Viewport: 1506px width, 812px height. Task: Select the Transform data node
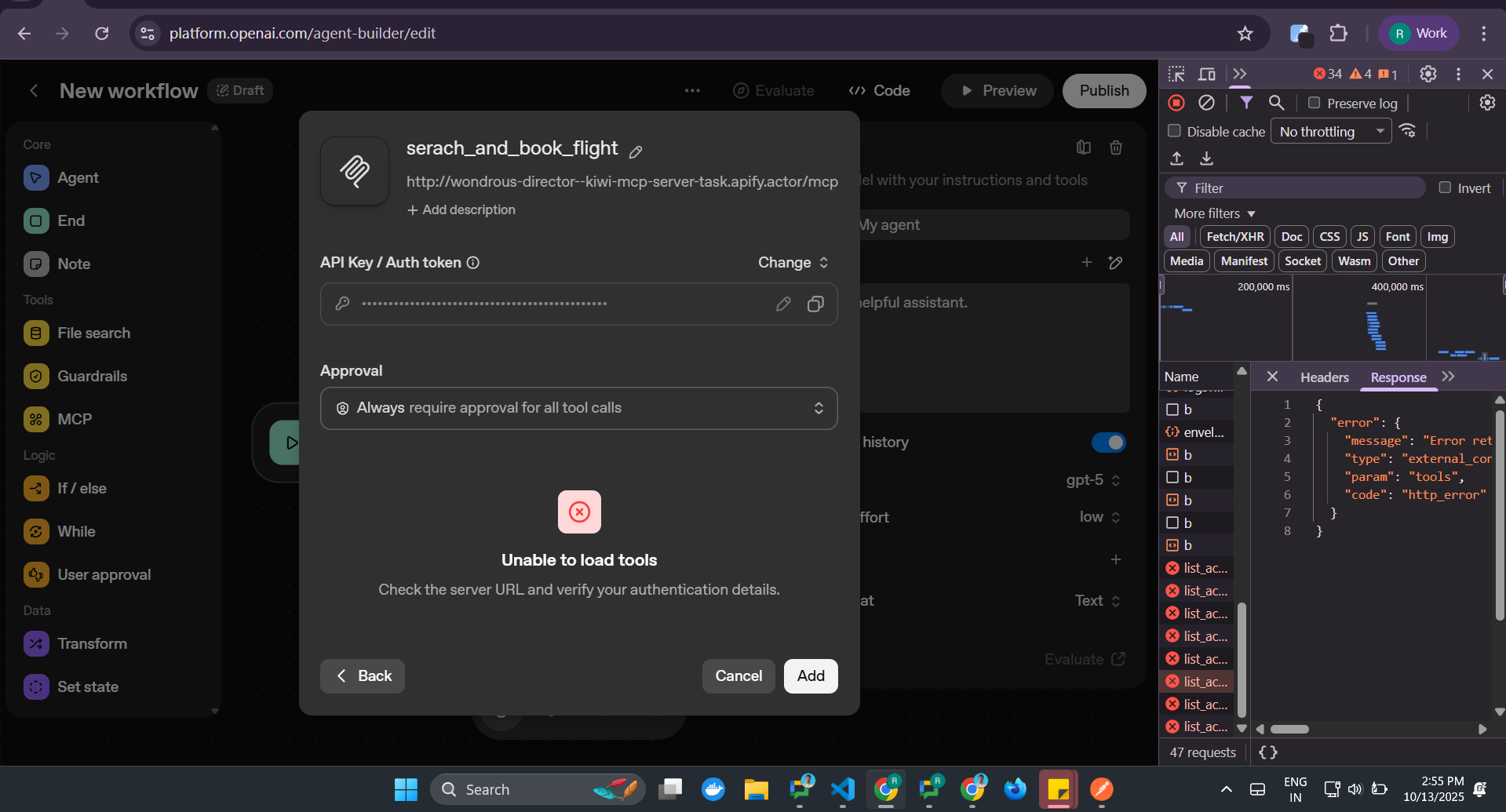(75, 644)
